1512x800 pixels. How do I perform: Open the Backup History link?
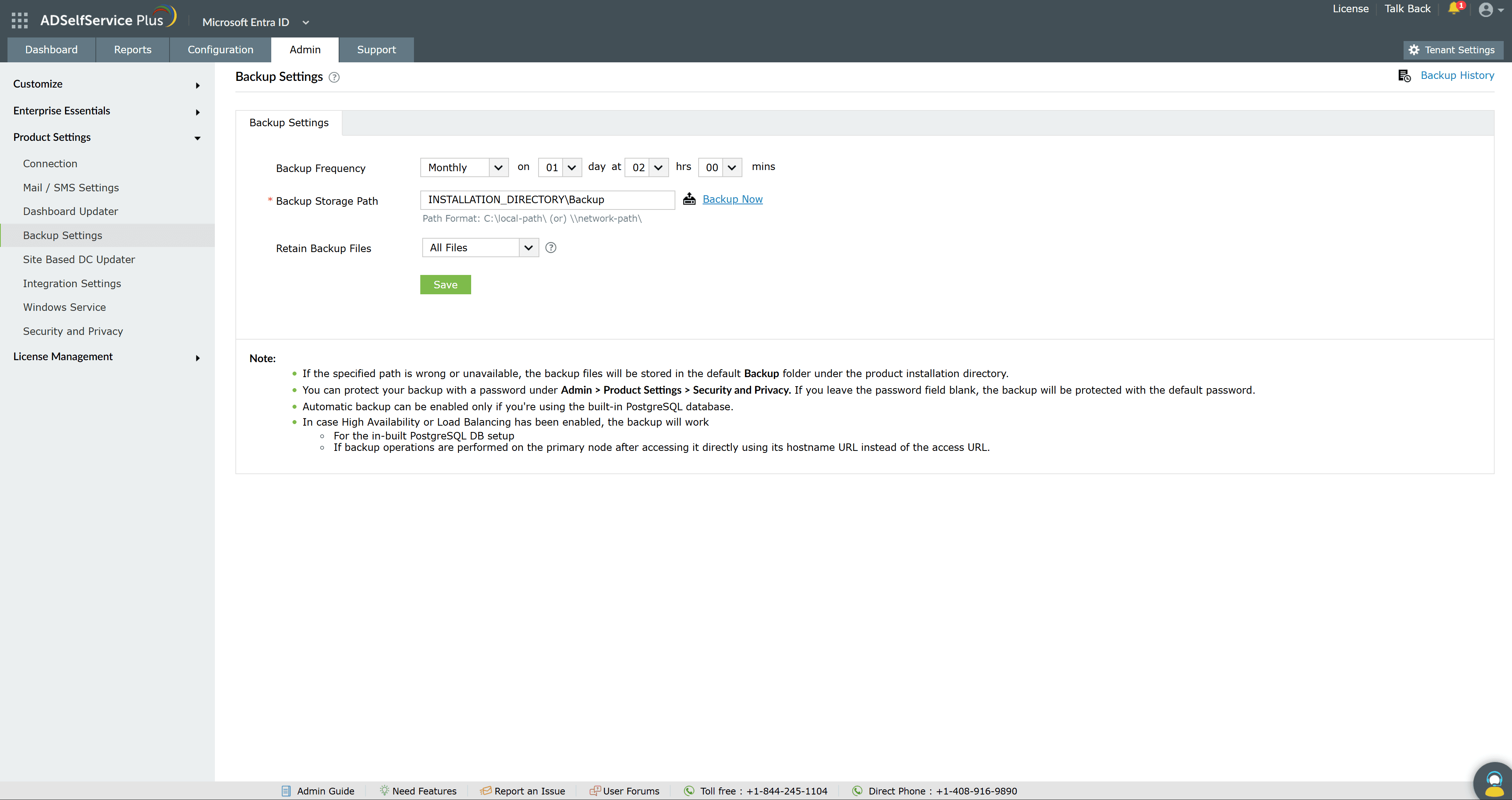point(1457,75)
